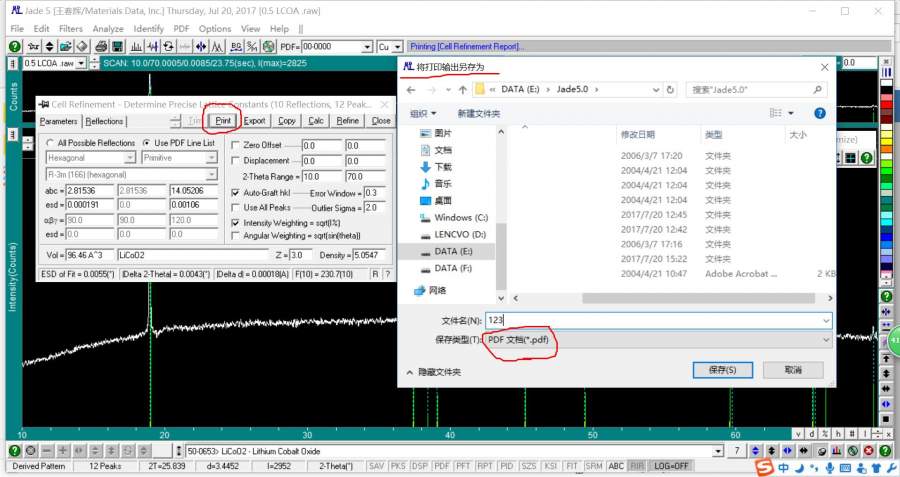The image size is (900, 477).
Task: Open the R-3m (166) space group dropdown
Action: pos(212,174)
